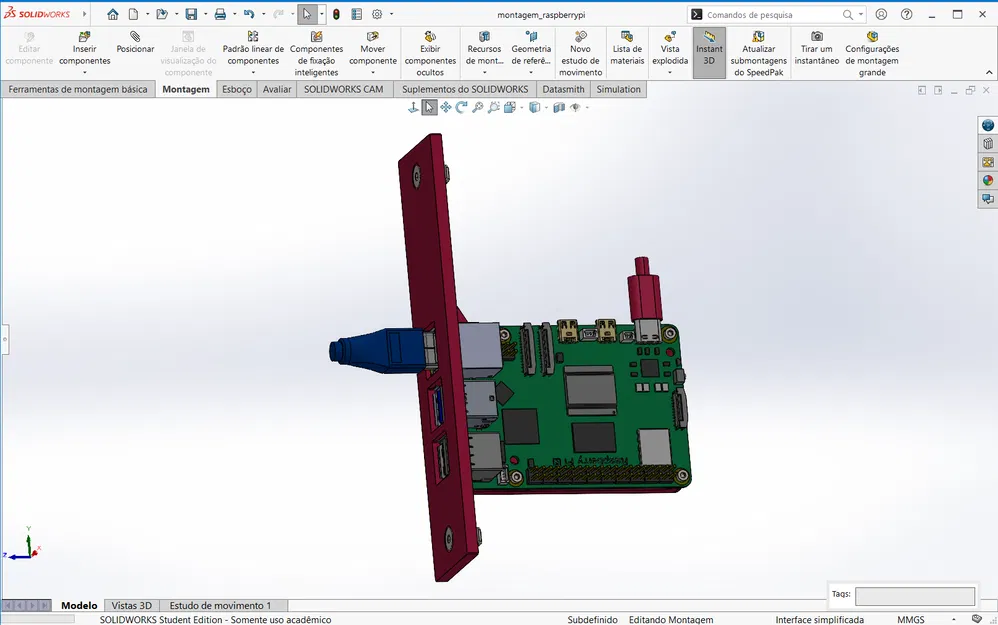Click Exibir componentes ocultos
The width and height of the screenshot is (998, 625).
click(430, 53)
